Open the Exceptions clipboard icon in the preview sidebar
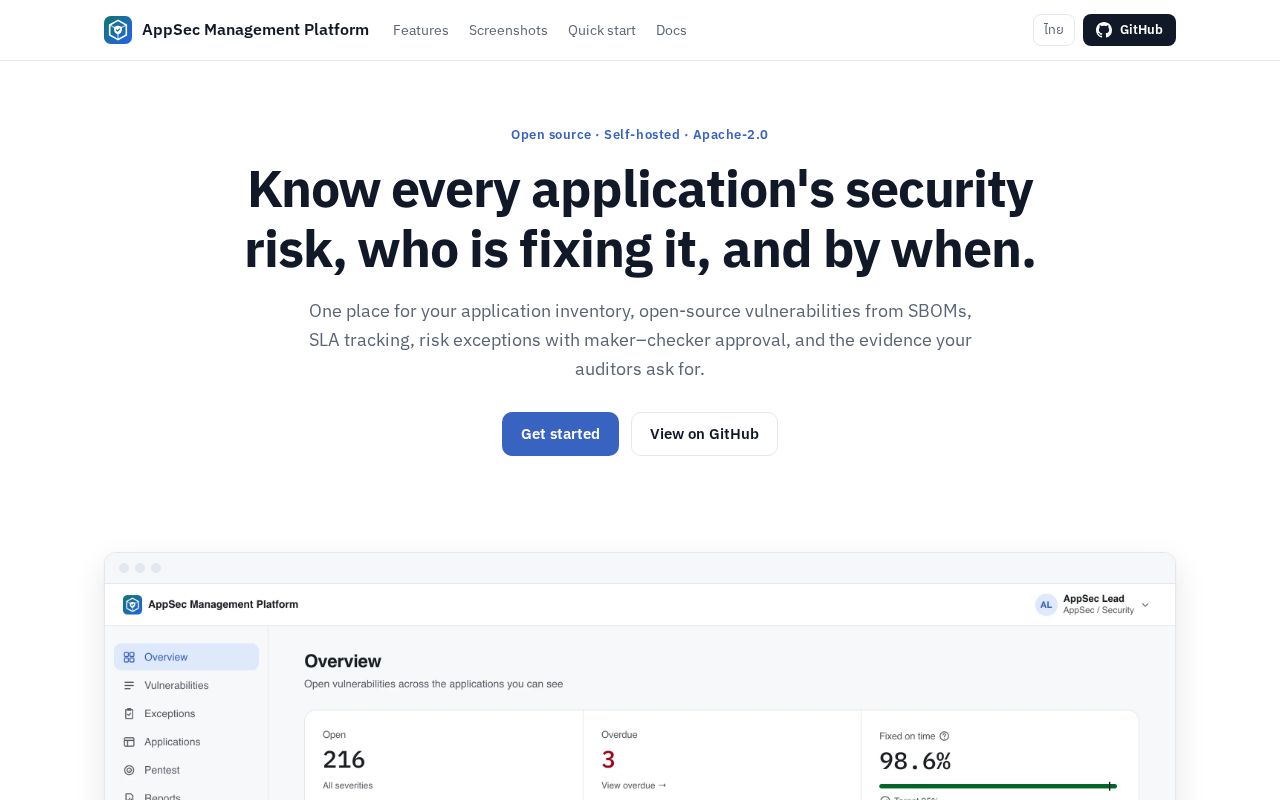This screenshot has width=1280, height=800. [129, 714]
